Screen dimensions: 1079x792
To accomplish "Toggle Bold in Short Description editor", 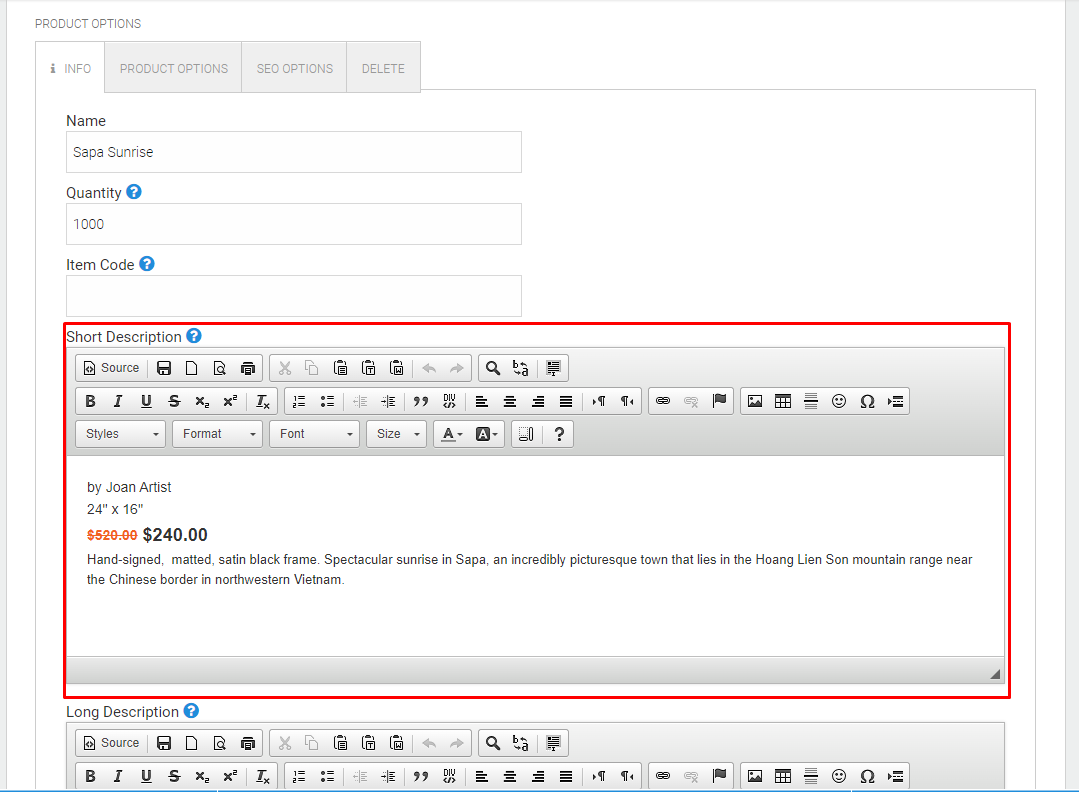I will (90, 401).
